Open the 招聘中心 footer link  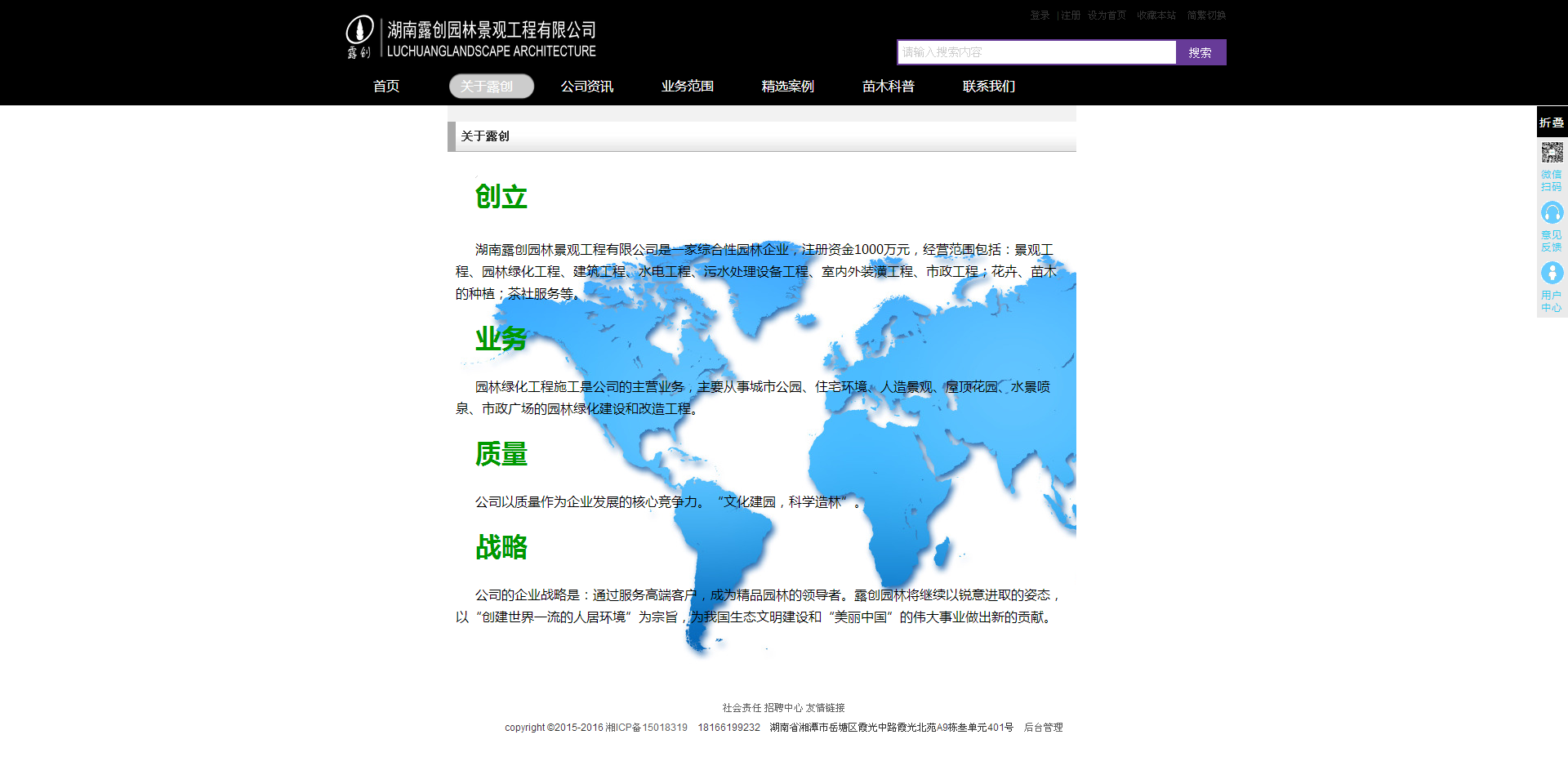click(x=783, y=708)
